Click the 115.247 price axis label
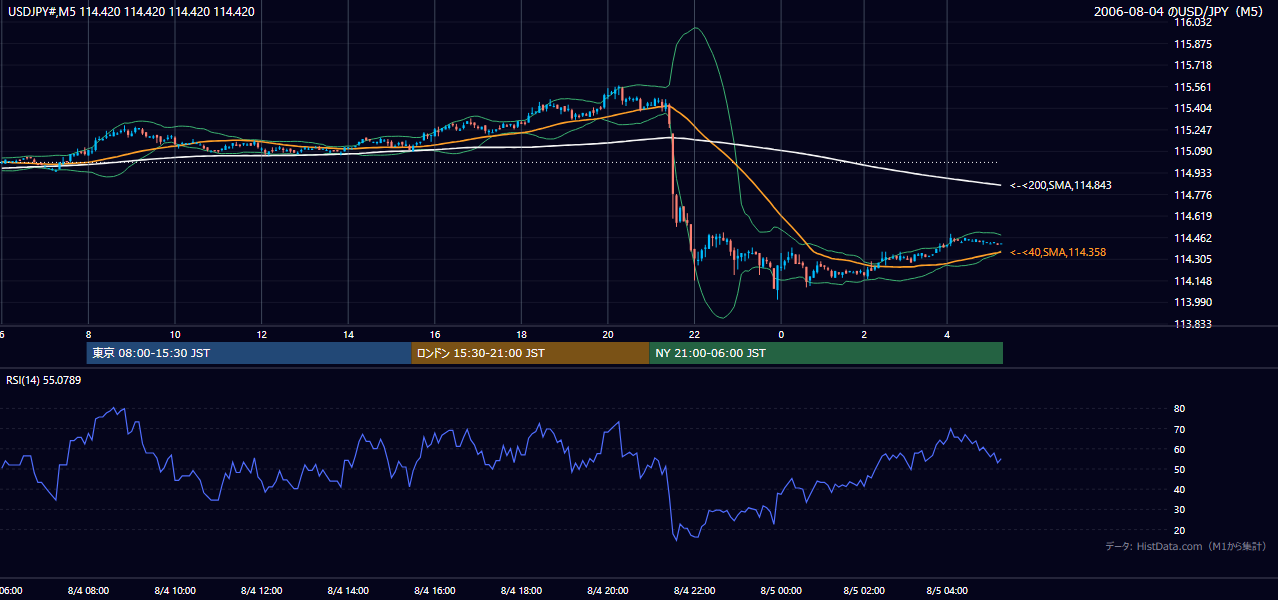This screenshot has width=1278, height=600. (x=1195, y=130)
